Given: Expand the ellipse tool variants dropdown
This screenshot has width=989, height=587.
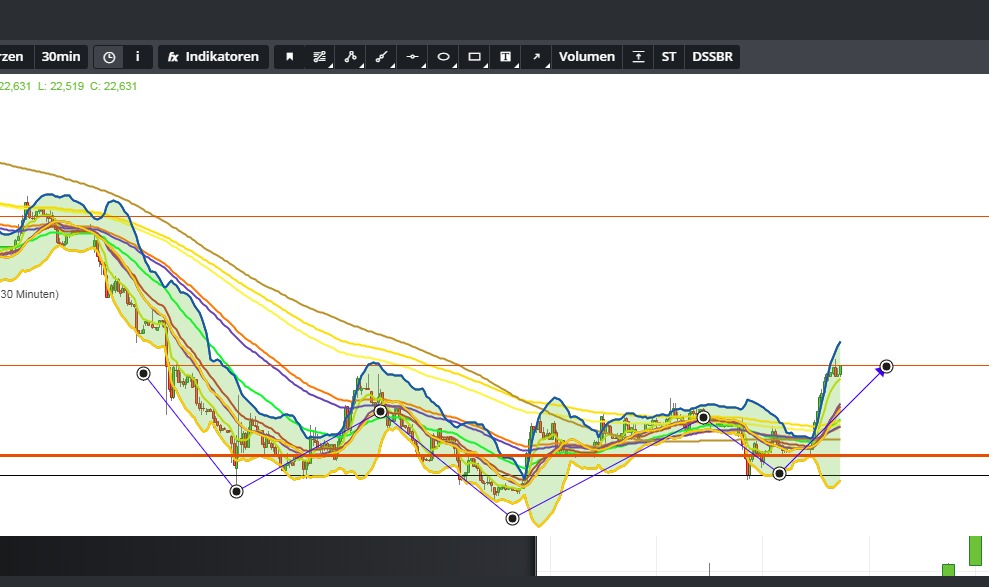Looking at the screenshot, I should pyautogui.click(x=453, y=67).
